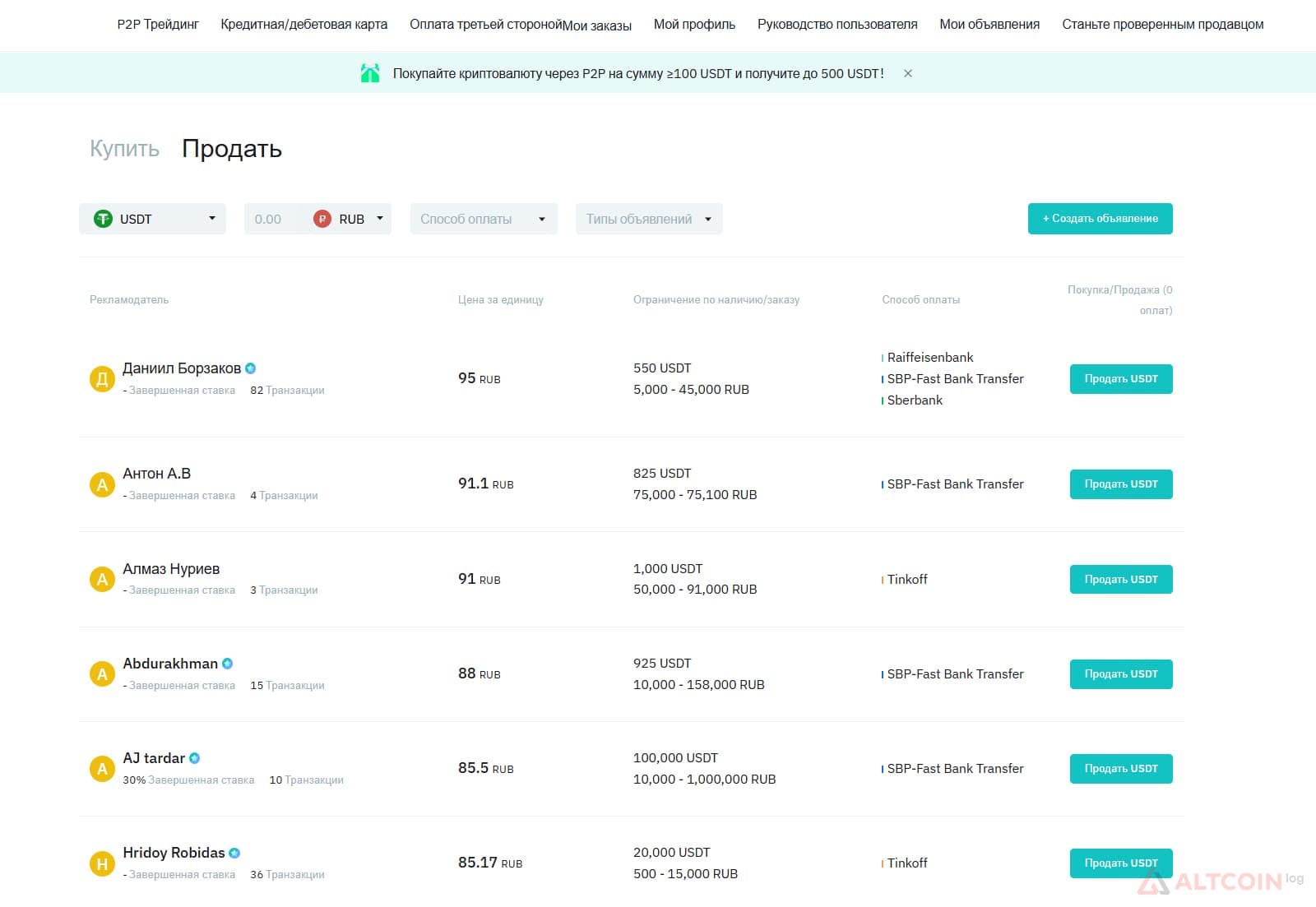Click Продать USDT for Даниил Борзаков

1121,379
